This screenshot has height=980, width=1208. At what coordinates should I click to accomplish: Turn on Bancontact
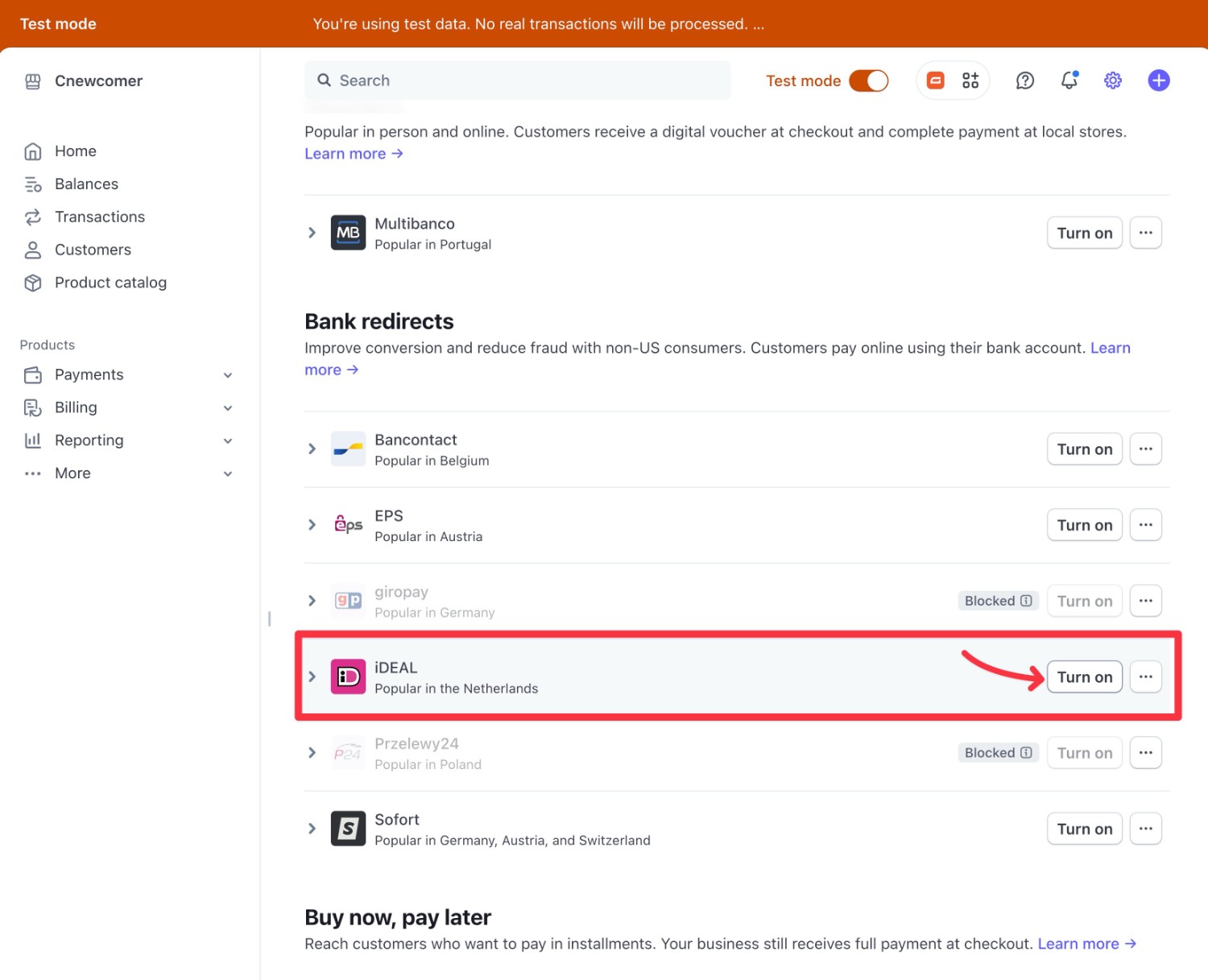tap(1084, 449)
